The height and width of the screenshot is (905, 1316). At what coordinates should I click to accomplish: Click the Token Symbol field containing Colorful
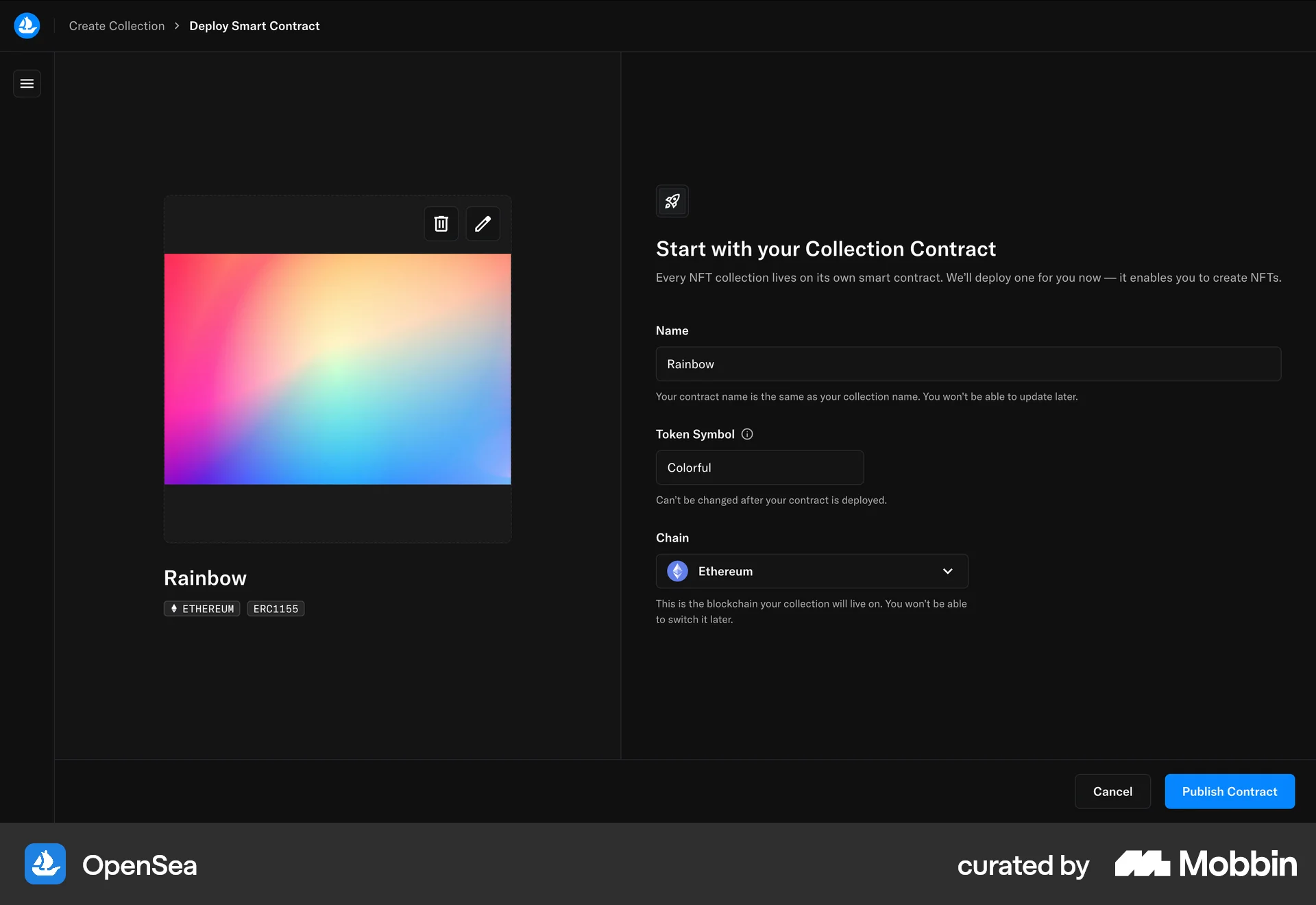pyautogui.click(x=759, y=468)
